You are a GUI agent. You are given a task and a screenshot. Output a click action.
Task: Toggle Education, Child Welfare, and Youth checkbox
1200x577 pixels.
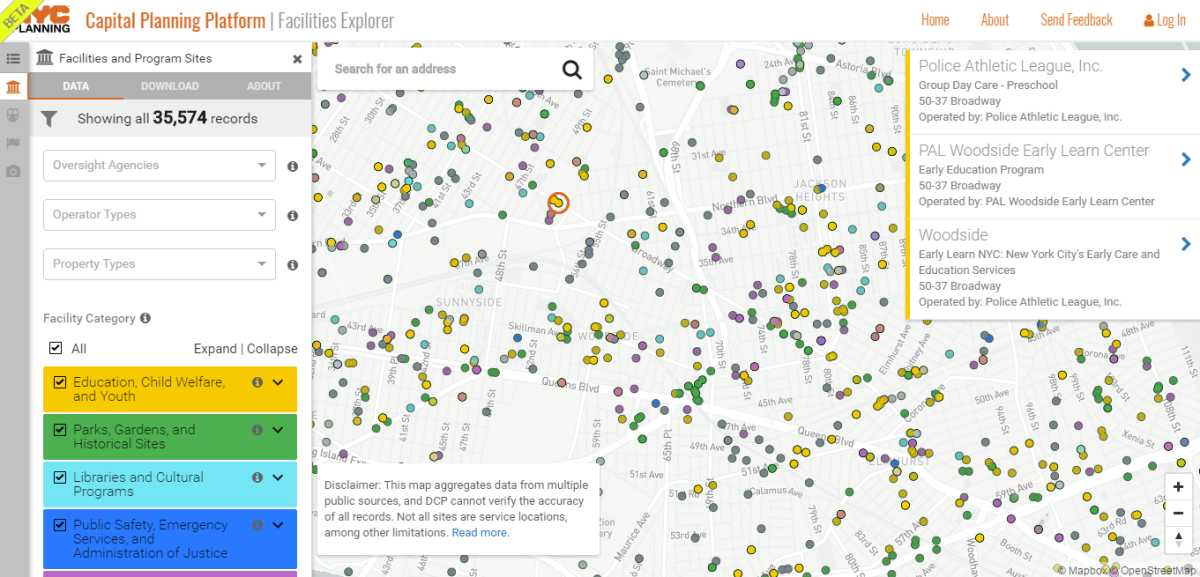pyautogui.click(x=60, y=382)
